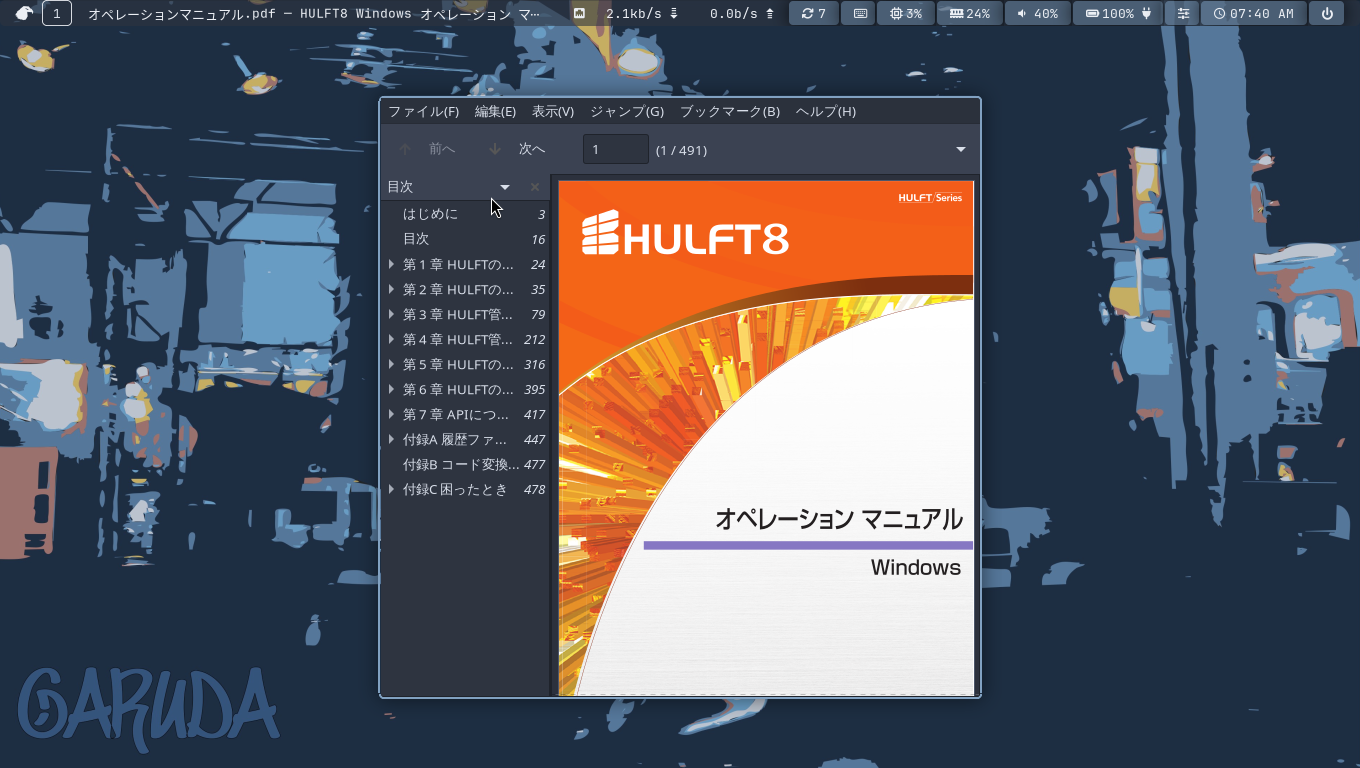The width and height of the screenshot is (1360, 768).
Task: Click page number 395 in the outline
Action: [534, 389]
